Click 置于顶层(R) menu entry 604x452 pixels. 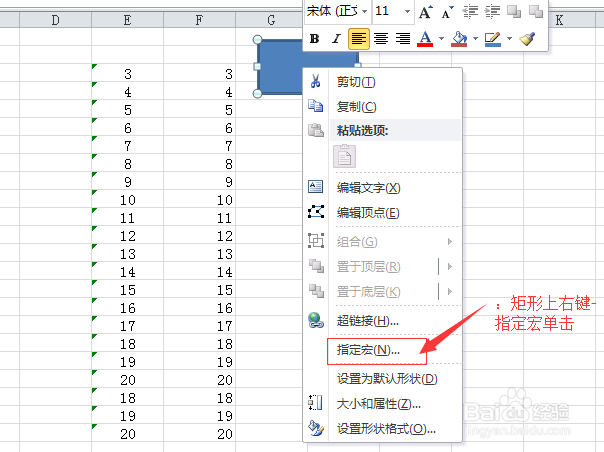(369, 267)
